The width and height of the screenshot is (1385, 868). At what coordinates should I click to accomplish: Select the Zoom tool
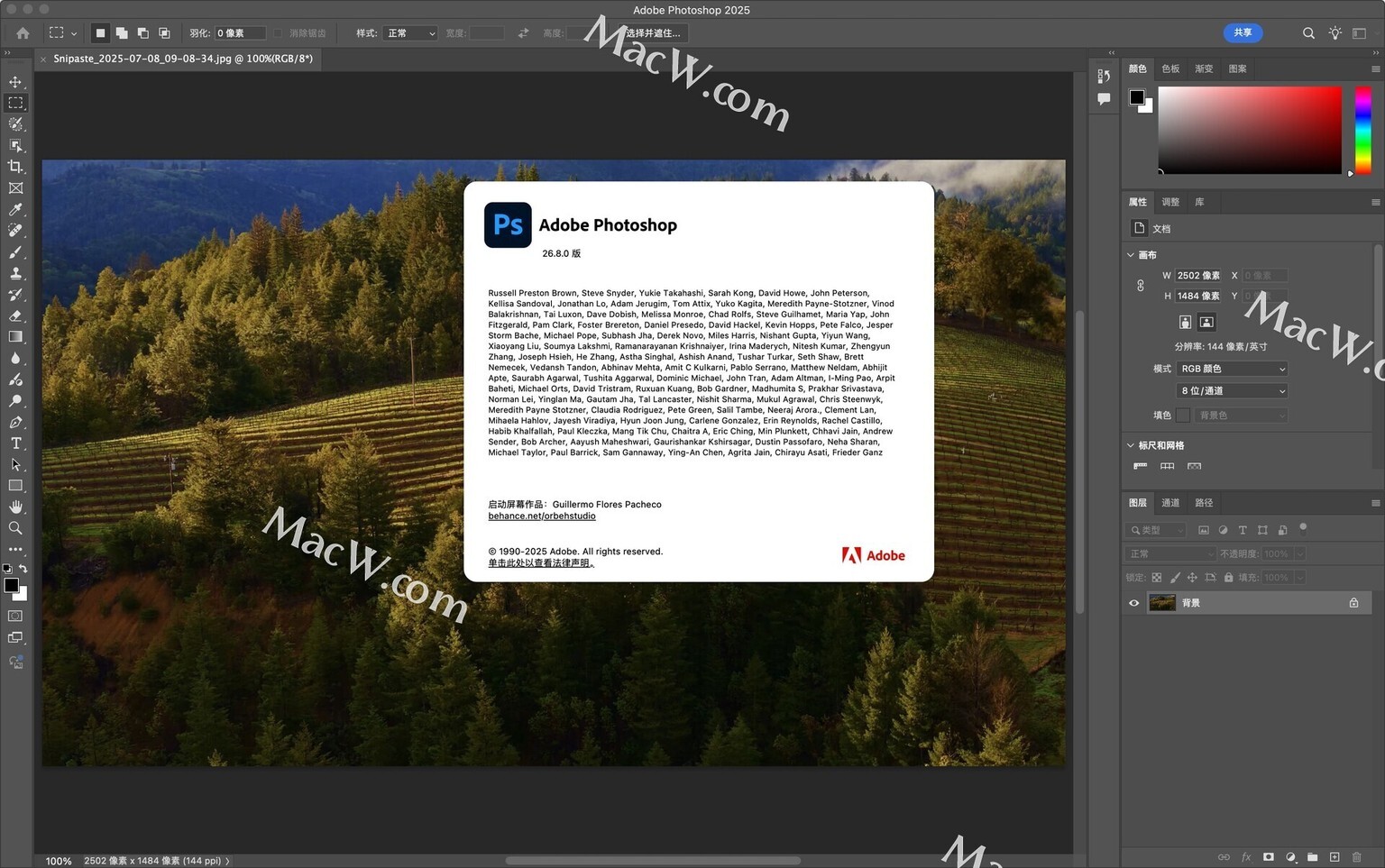click(15, 528)
